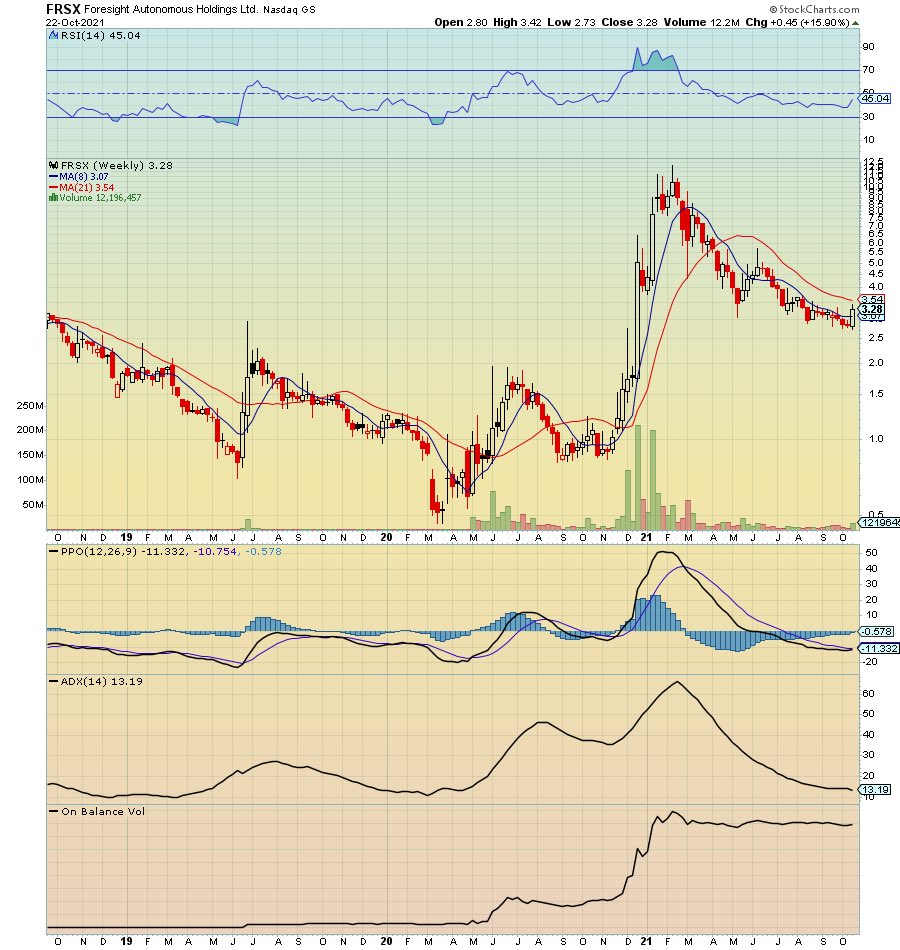Click the volume bars icon beside Volume 12,196,457
This screenshot has width=900, height=950.
[x=53, y=198]
